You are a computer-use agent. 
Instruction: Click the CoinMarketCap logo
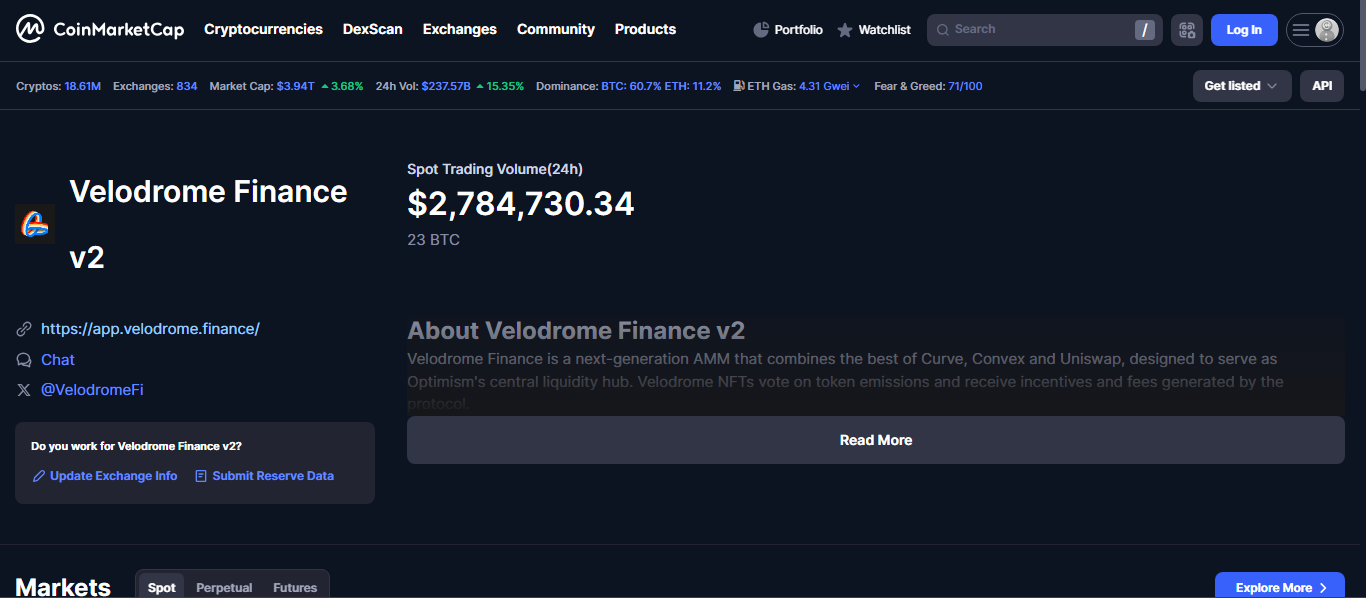[100, 30]
